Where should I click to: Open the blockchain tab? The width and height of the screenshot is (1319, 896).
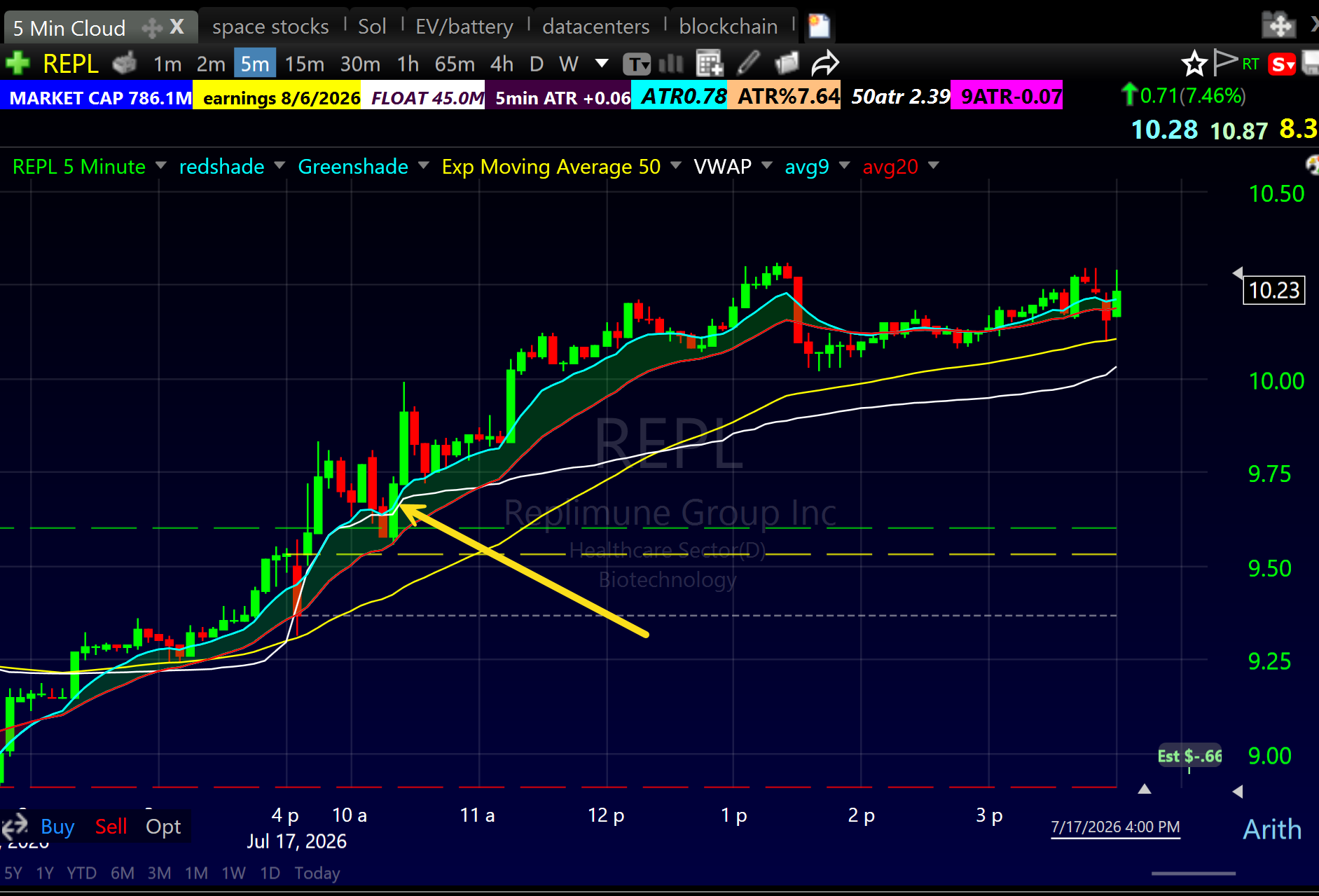coord(728,27)
